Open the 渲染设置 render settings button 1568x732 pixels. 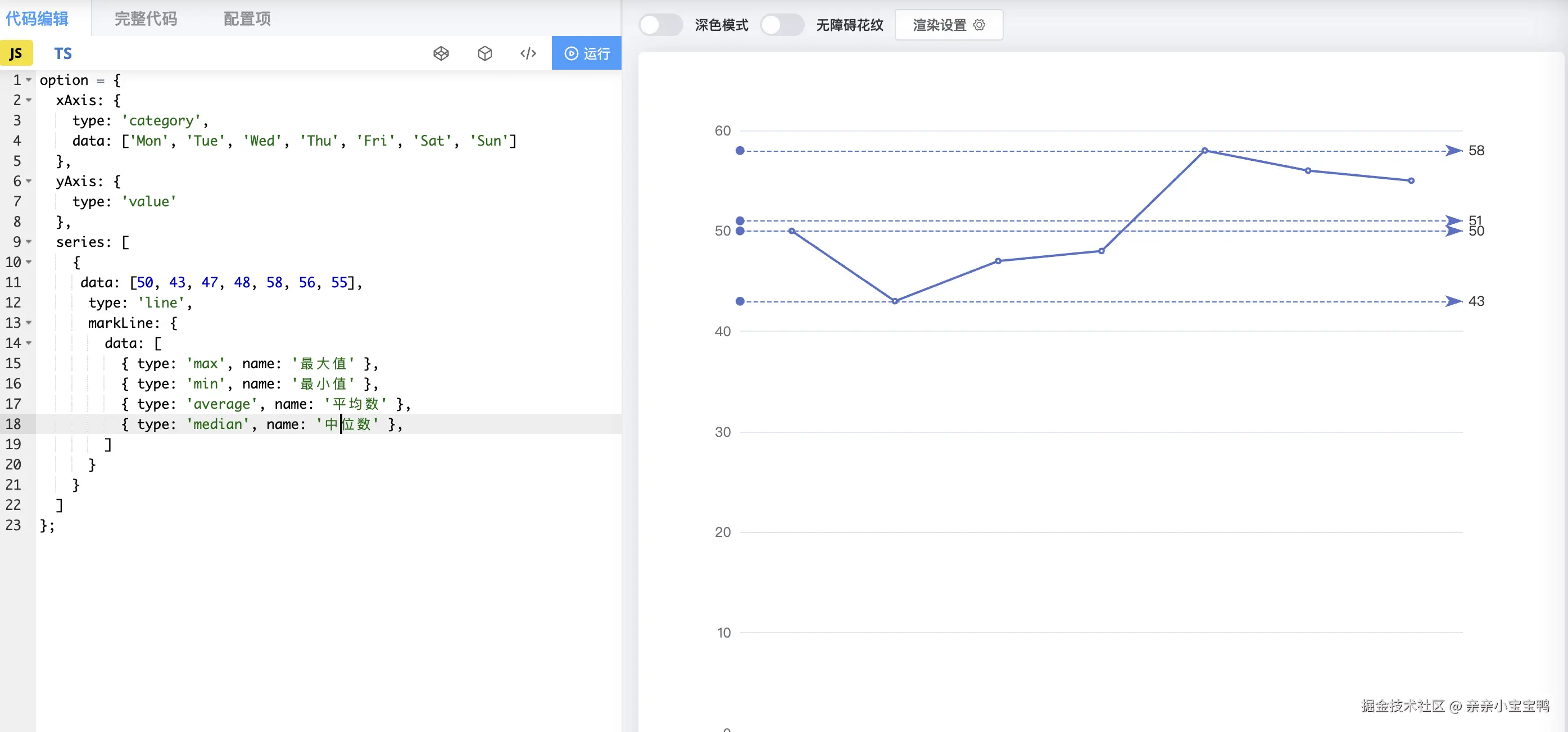pyautogui.click(x=948, y=25)
